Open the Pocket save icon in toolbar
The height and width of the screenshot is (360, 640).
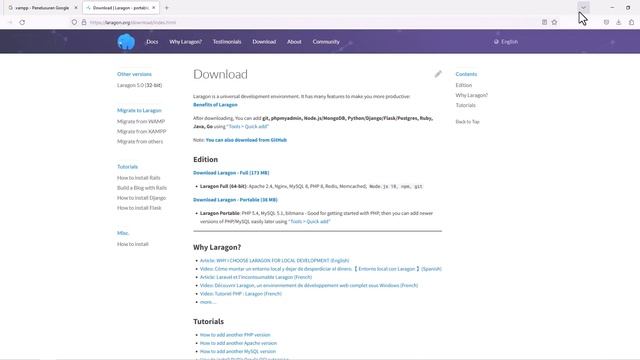(606, 22)
